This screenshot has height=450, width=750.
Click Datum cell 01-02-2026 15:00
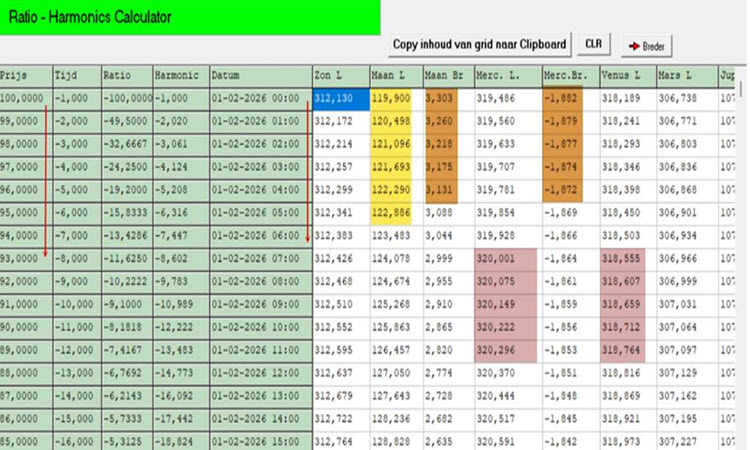(261, 442)
